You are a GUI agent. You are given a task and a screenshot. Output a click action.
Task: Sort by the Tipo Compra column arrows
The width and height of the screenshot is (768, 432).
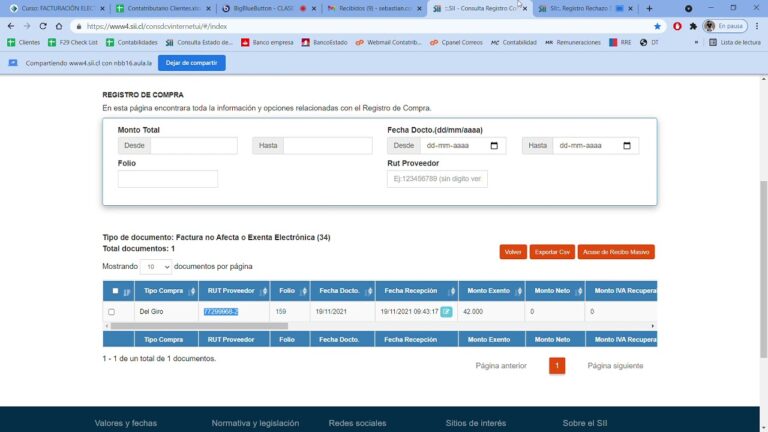(192, 291)
